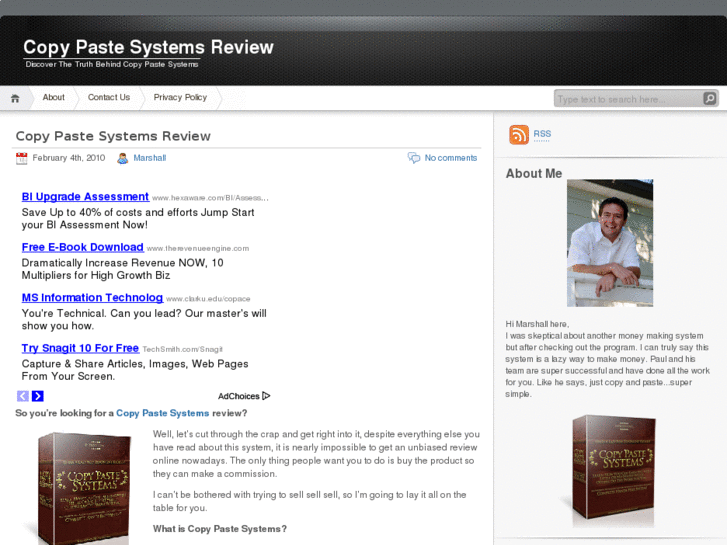Click the TechSmith.com/Snagit ad URL
Viewport: 727px width, 545px height.
182,349
